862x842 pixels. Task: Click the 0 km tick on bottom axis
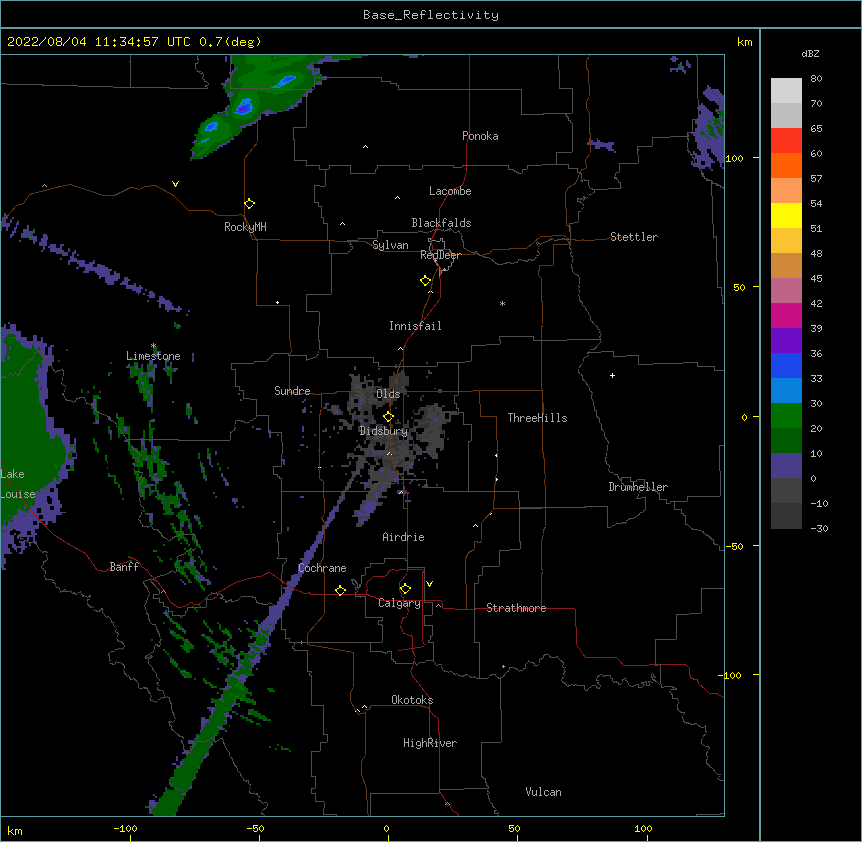point(386,828)
